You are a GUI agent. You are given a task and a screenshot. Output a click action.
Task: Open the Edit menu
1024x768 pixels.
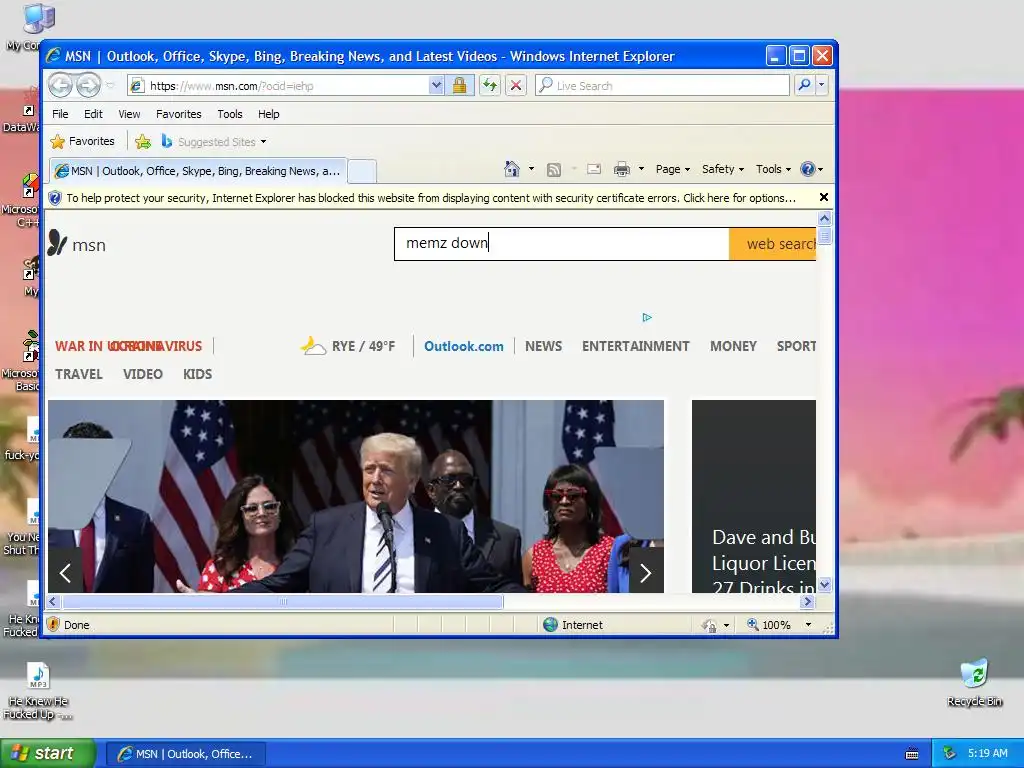click(93, 114)
